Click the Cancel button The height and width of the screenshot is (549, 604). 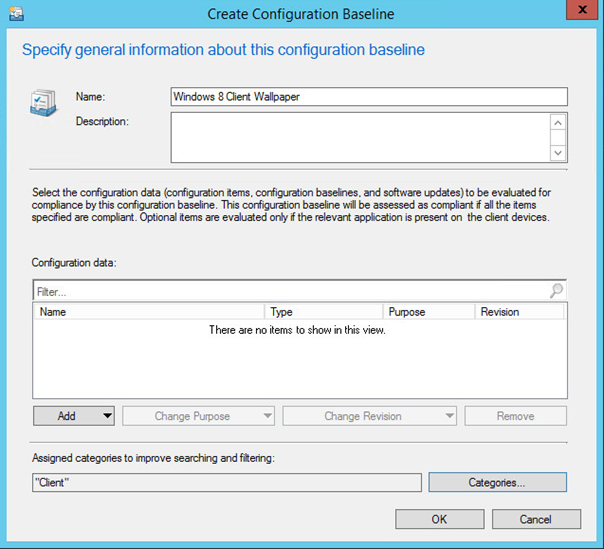[x=535, y=519]
